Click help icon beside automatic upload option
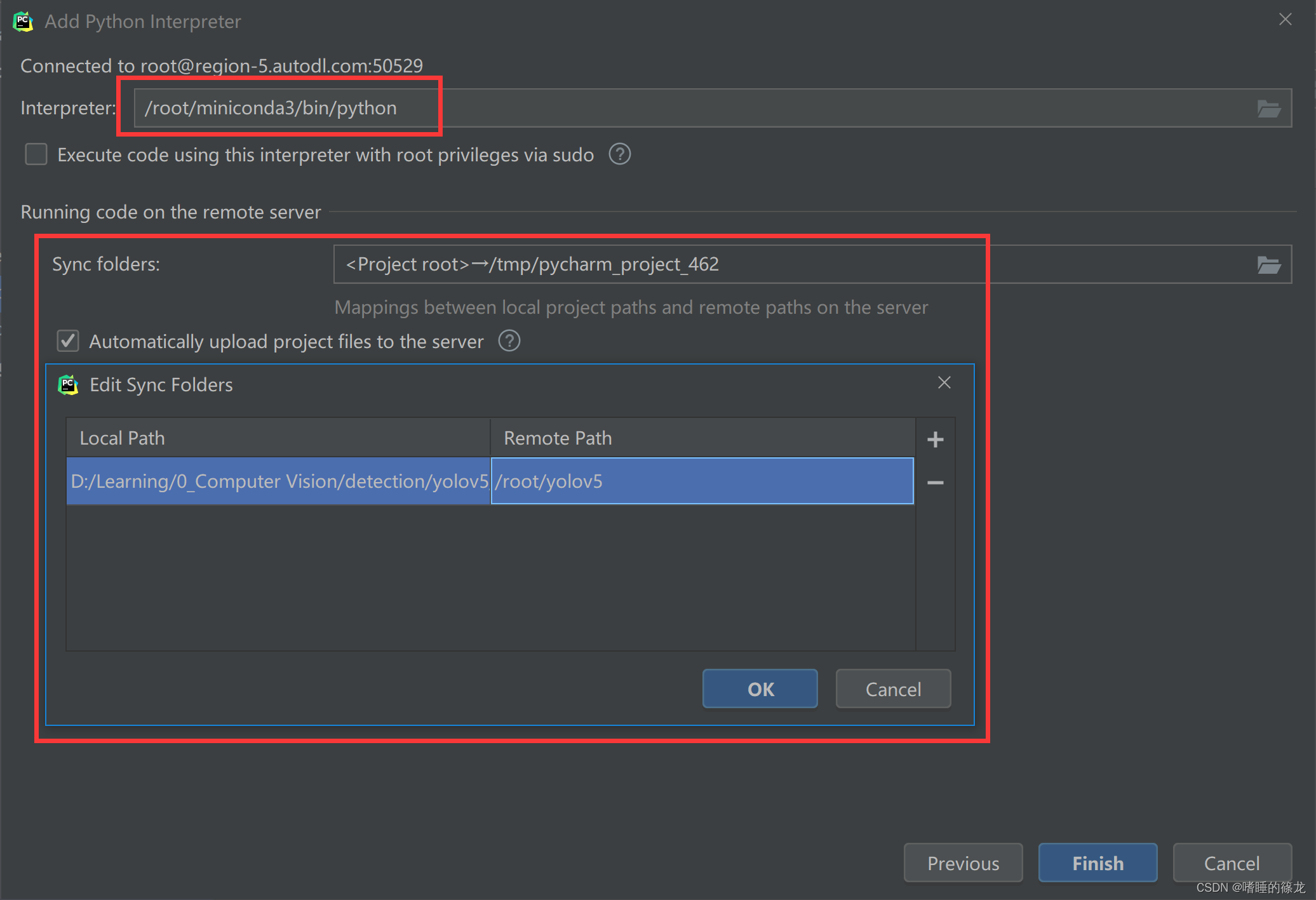Image resolution: width=1316 pixels, height=900 pixels. [x=509, y=341]
